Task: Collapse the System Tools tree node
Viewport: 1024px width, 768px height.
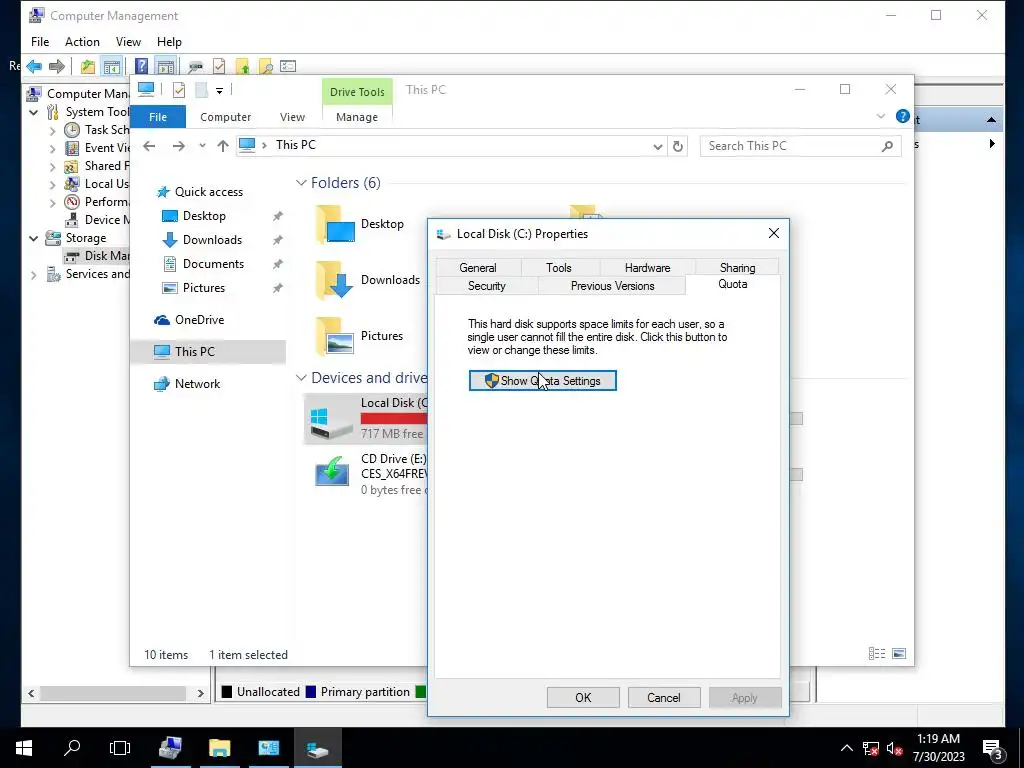Action: pos(33,112)
